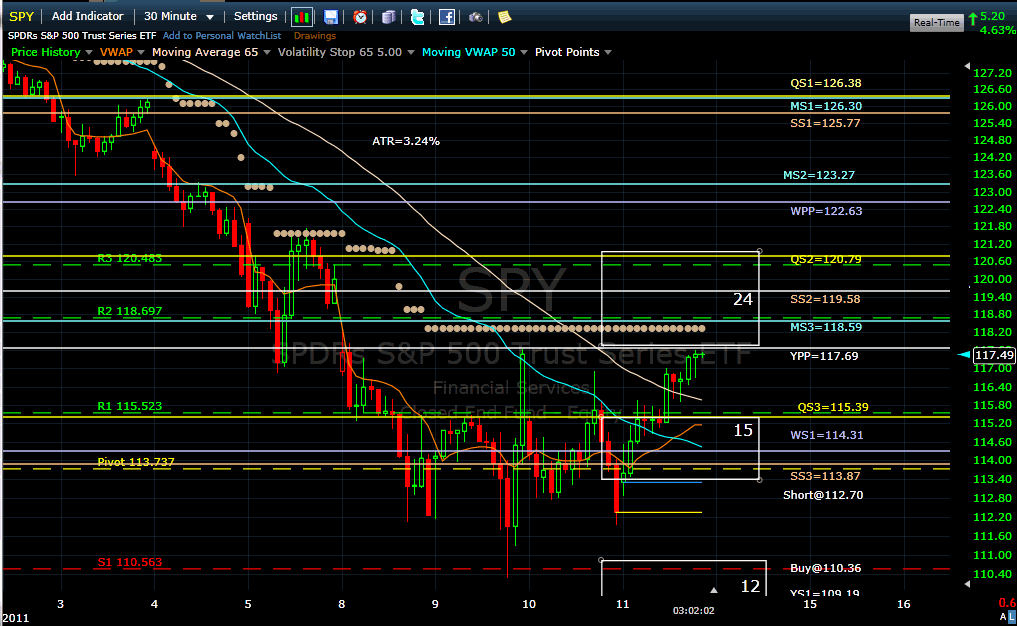Click the small triangle beside 03:02:02
This screenshot has height=626, width=1017.
coord(713,590)
